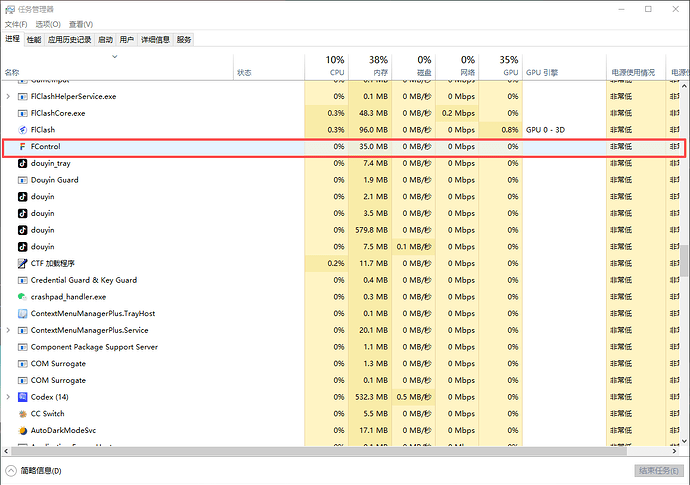
Task: Click the horizontal scrollbar right arrow
Action: point(674,451)
